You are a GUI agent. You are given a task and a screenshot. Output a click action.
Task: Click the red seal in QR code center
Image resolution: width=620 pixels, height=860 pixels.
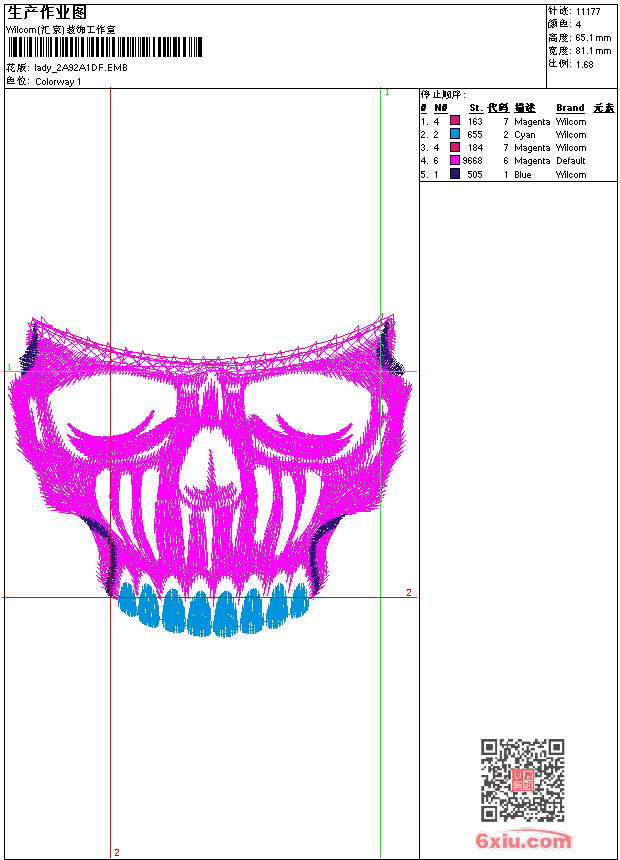click(x=522, y=781)
